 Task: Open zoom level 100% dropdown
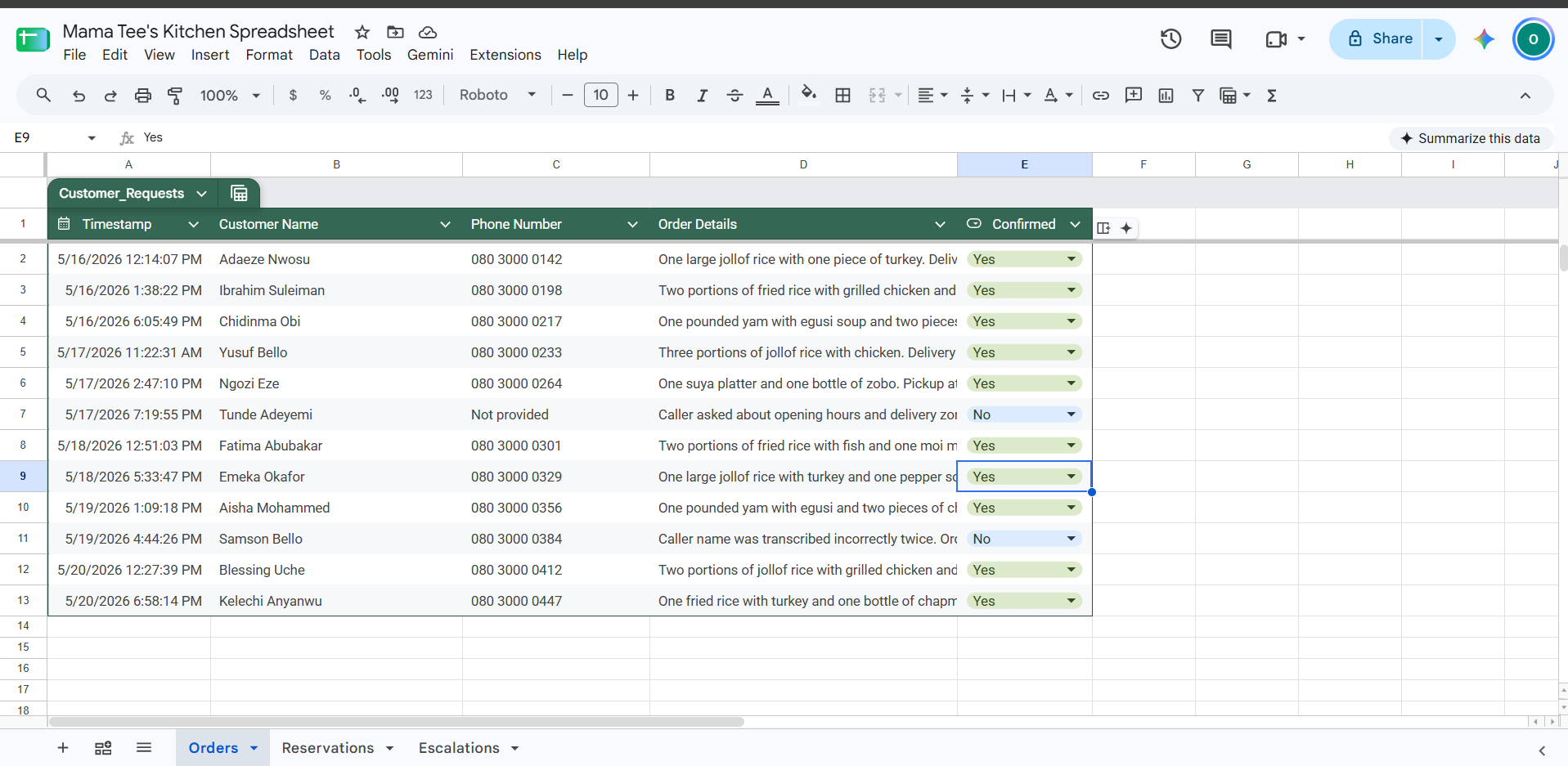(230, 95)
